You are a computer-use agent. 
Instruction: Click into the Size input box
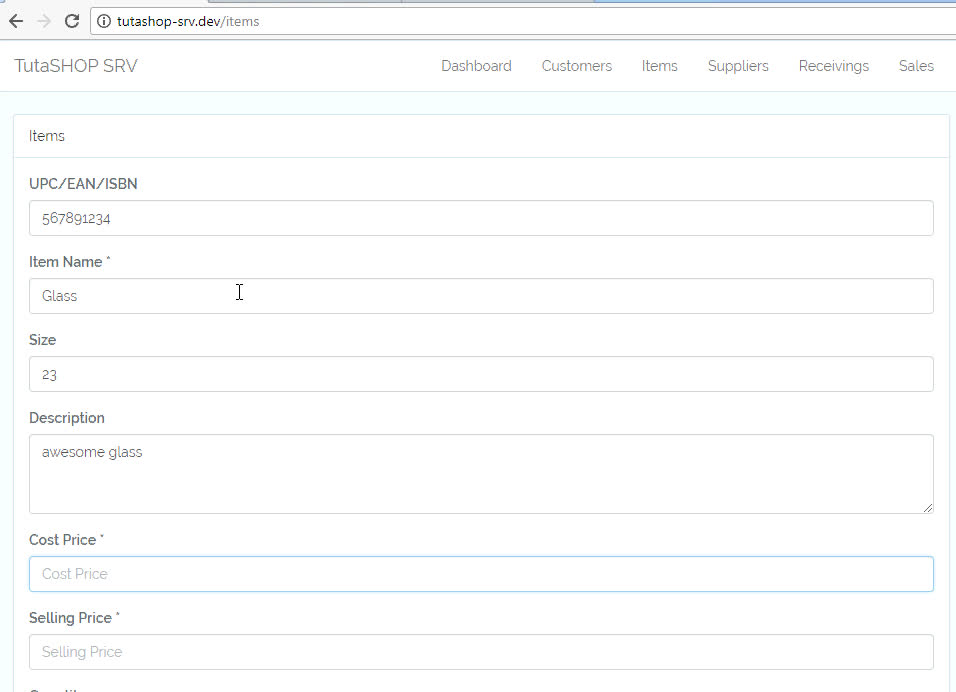click(x=481, y=374)
